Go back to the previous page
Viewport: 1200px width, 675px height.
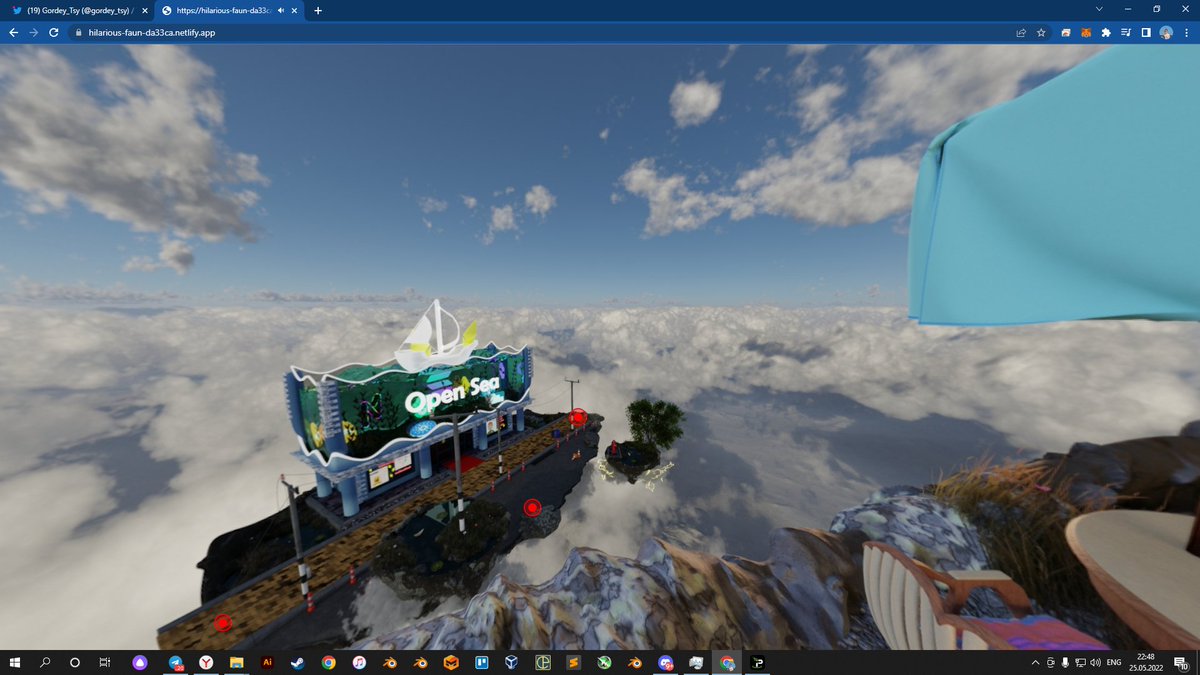click(13, 32)
